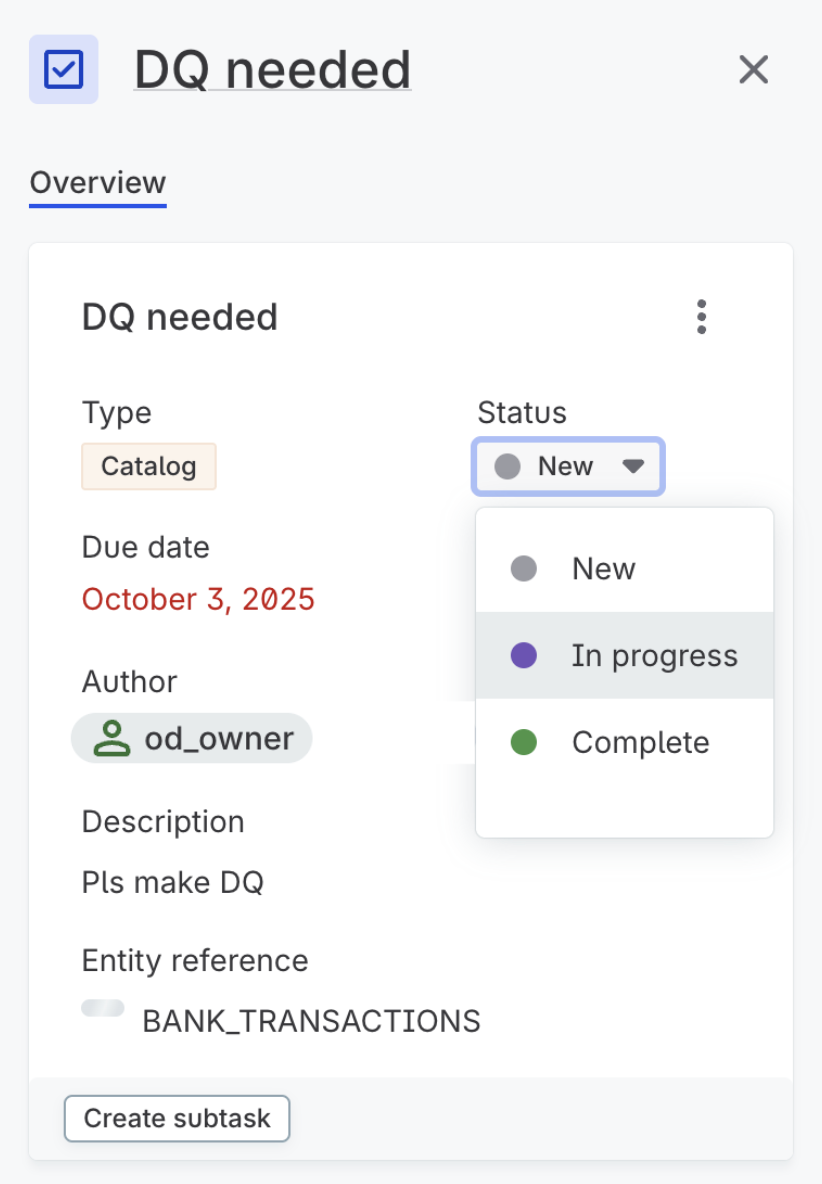Click the gray status dot next to New

pyautogui.click(x=507, y=466)
